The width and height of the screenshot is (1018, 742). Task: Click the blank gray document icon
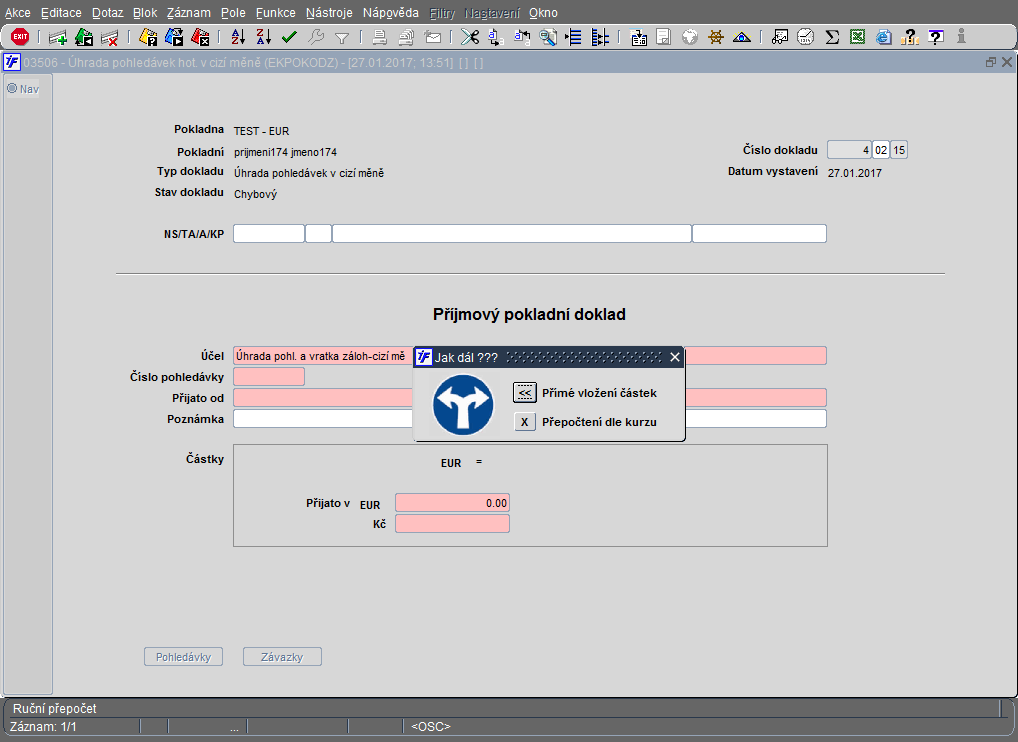click(x=664, y=38)
